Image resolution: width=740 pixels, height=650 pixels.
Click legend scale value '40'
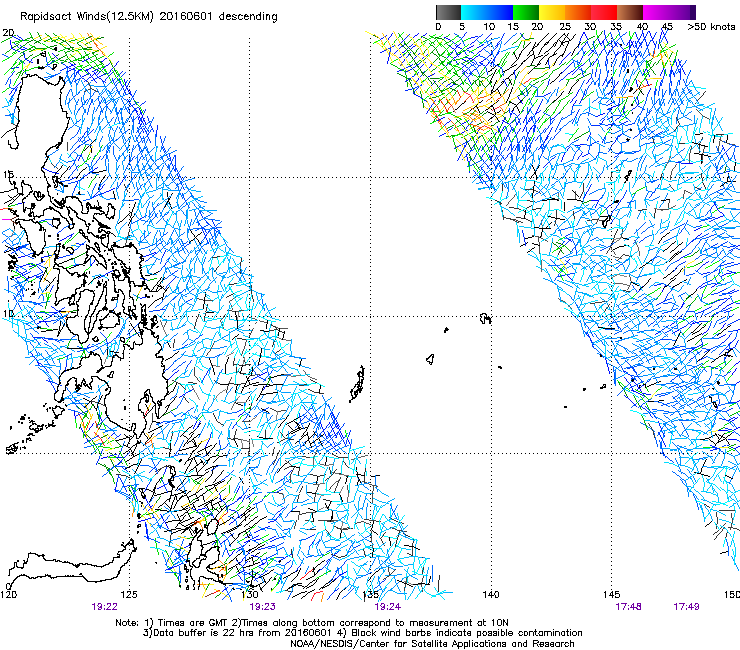point(642,26)
